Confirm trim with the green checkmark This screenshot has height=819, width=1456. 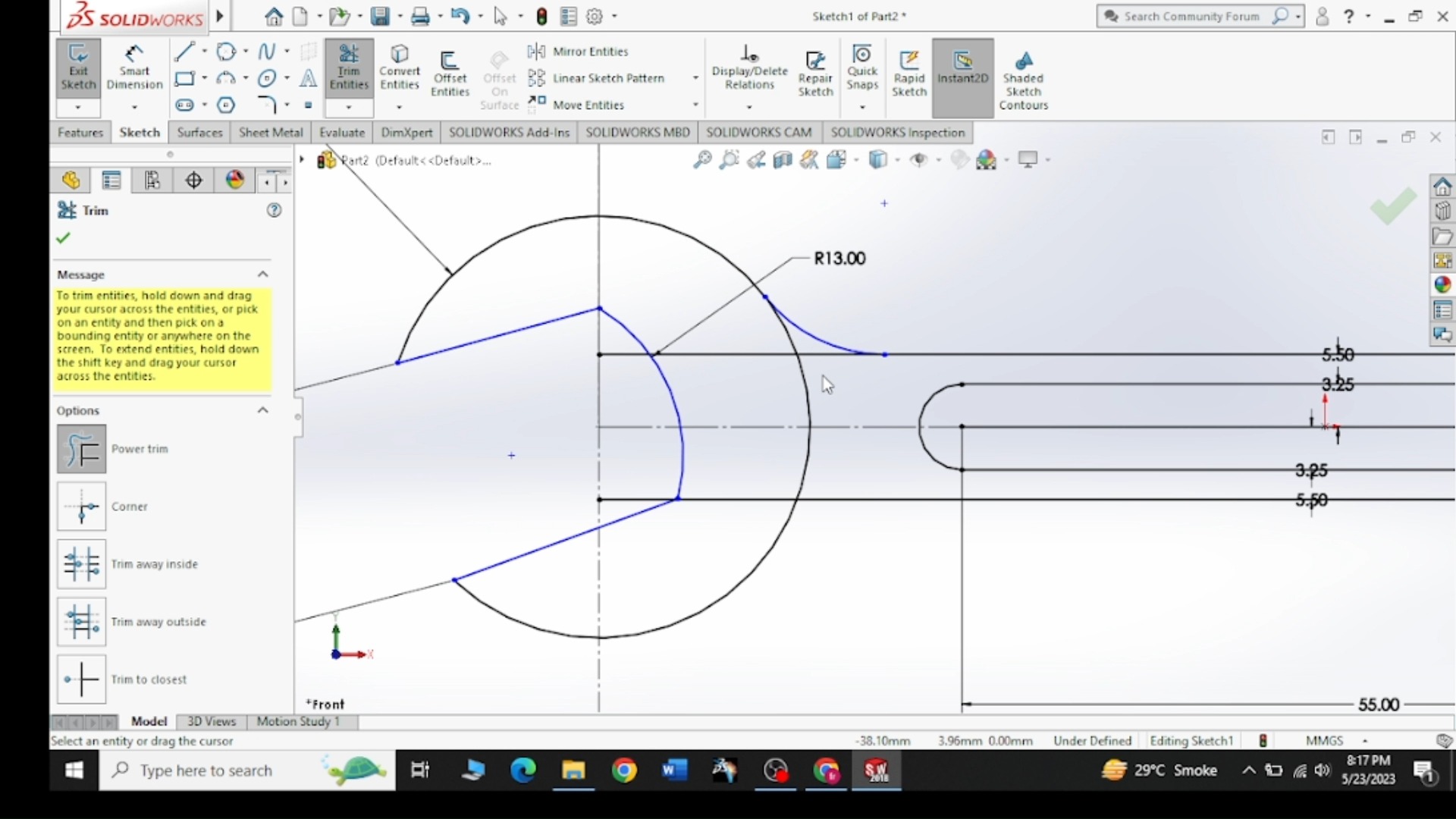pyautogui.click(x=63, y=238)
